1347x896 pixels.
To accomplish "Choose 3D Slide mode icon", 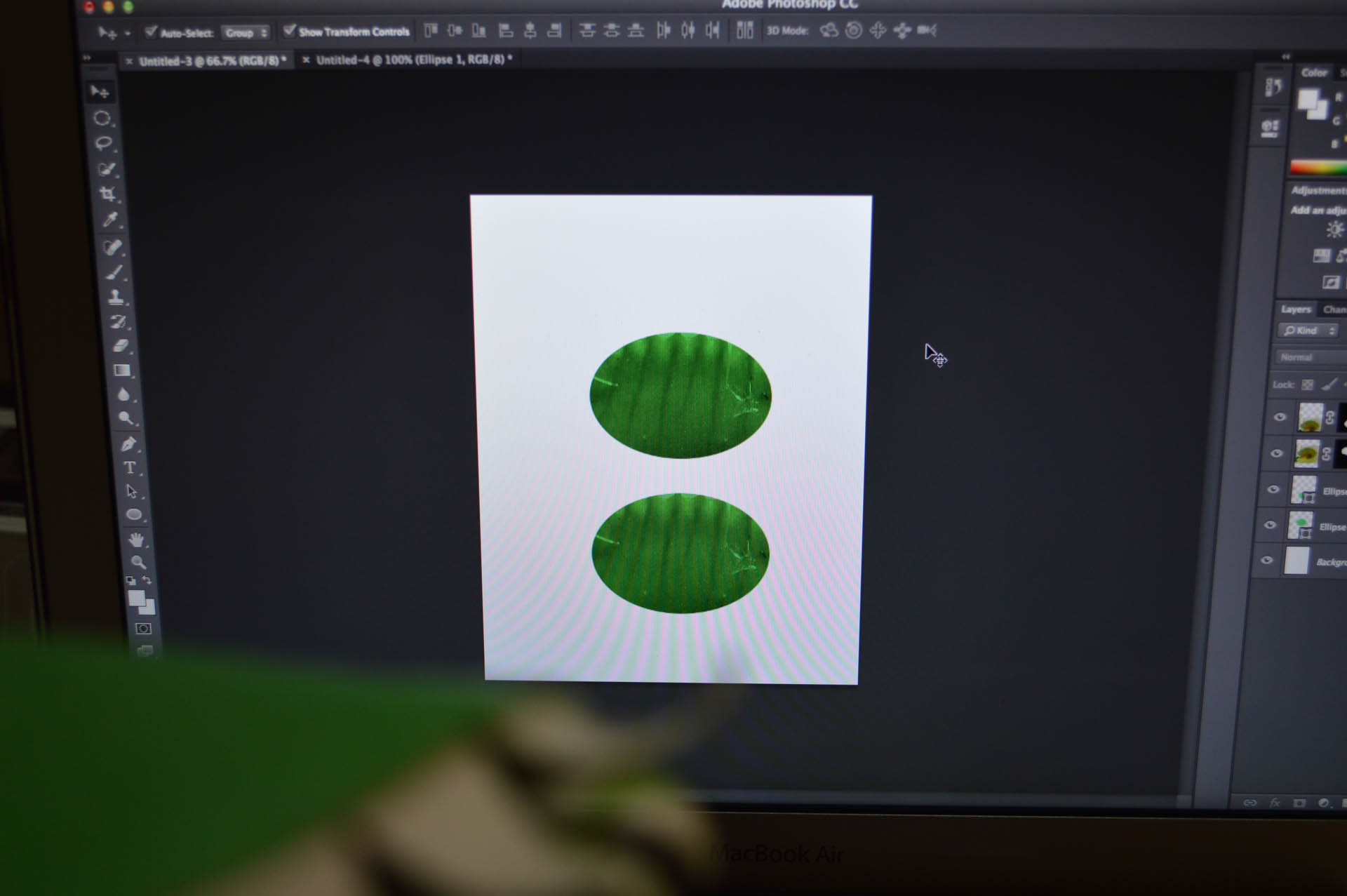I will click(902, 30).
